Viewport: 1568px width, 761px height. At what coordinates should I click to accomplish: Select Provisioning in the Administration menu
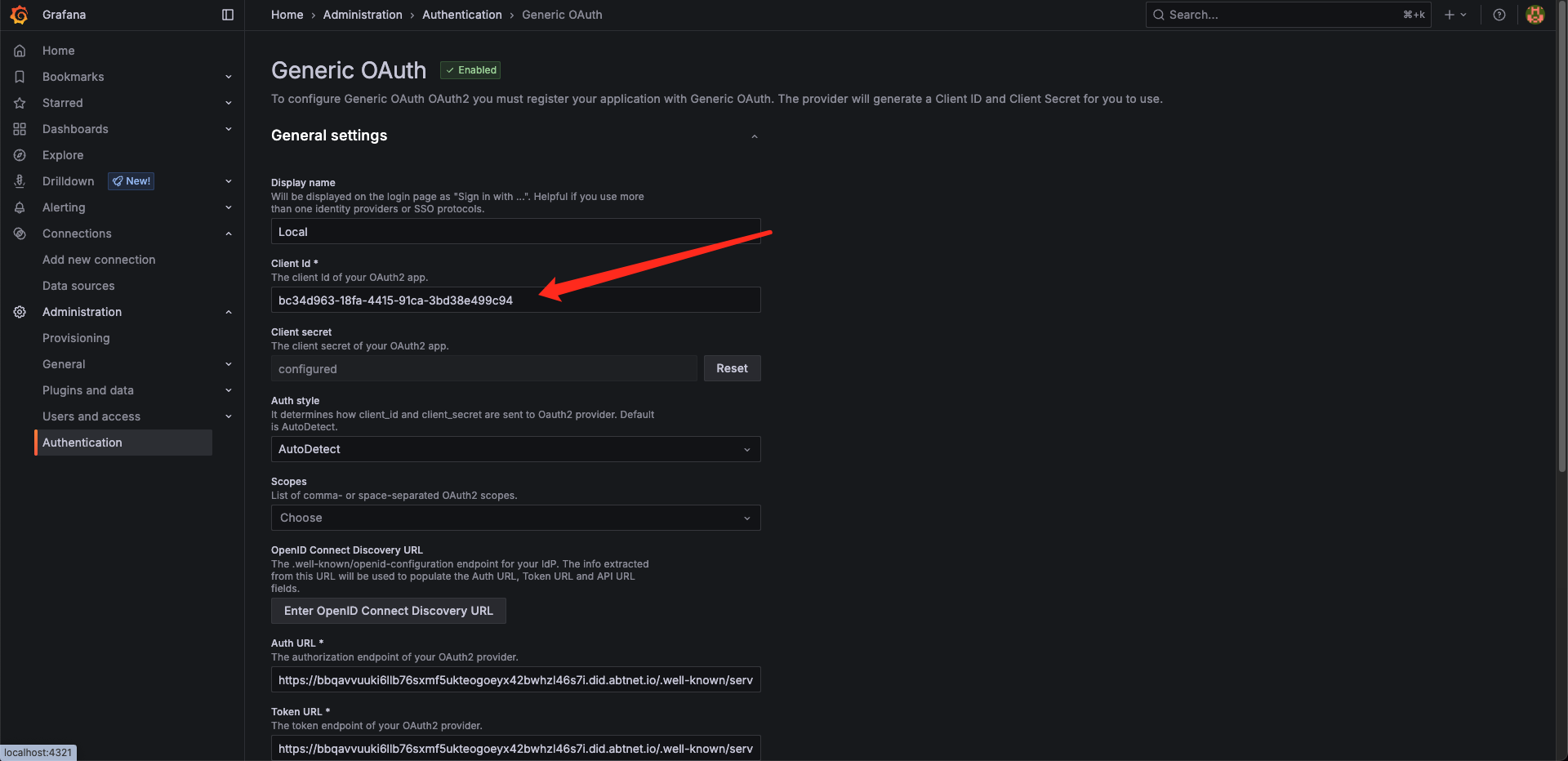tap(76, 338)
